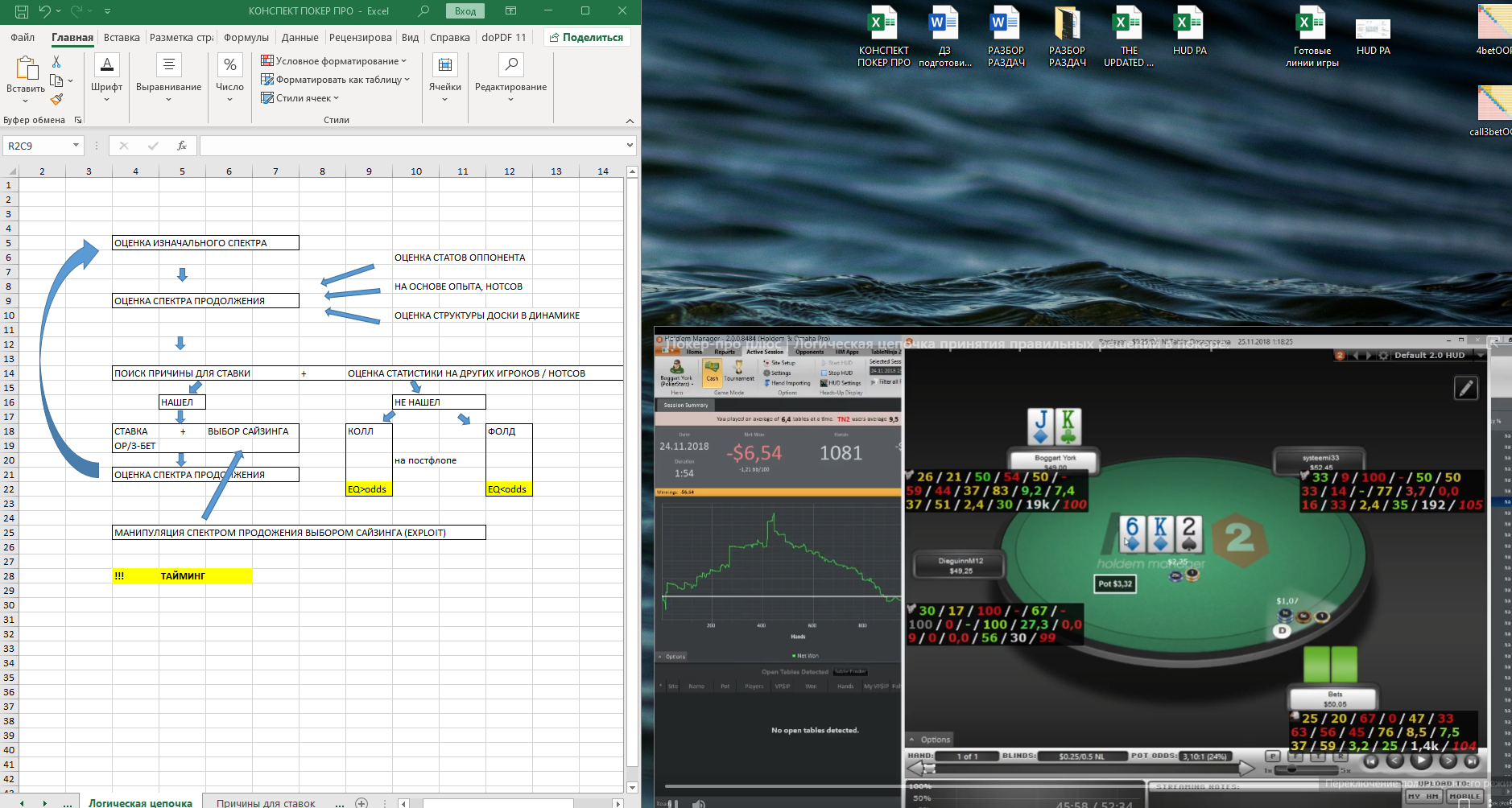1512x808 pixels.
Task: Open the THE UPDATED Excel file on desktop
Action: 1128,37
